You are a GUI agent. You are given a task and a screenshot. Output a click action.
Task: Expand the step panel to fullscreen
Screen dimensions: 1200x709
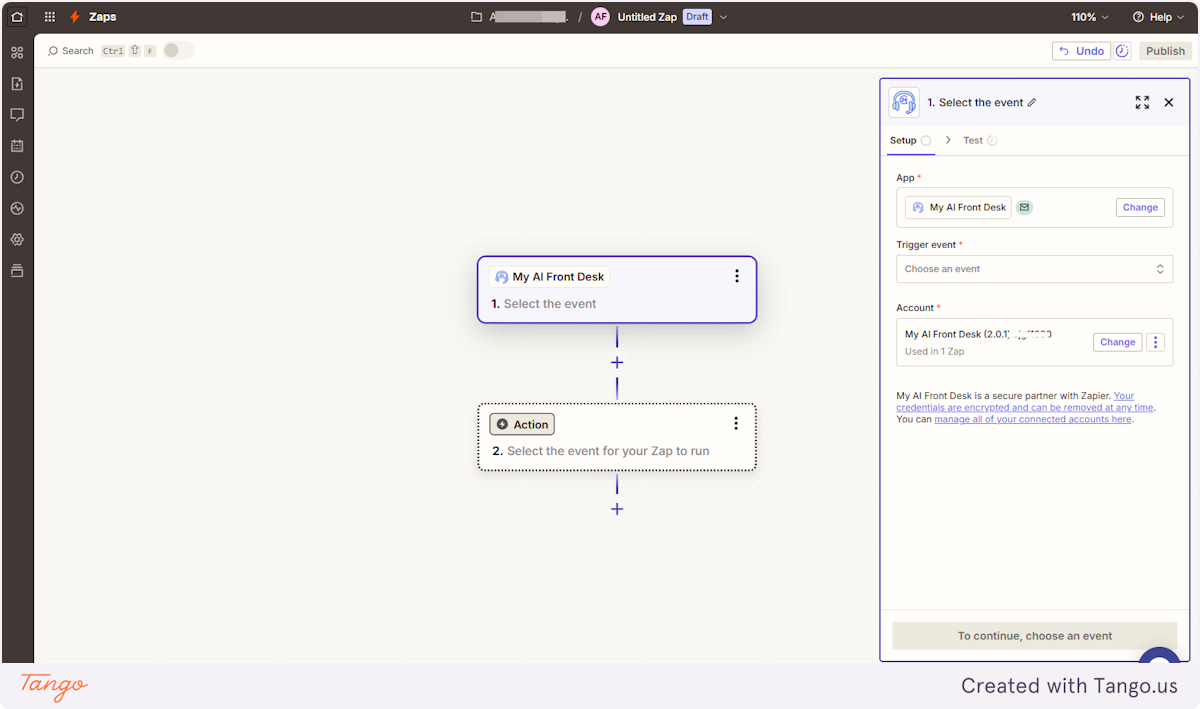1142,102
